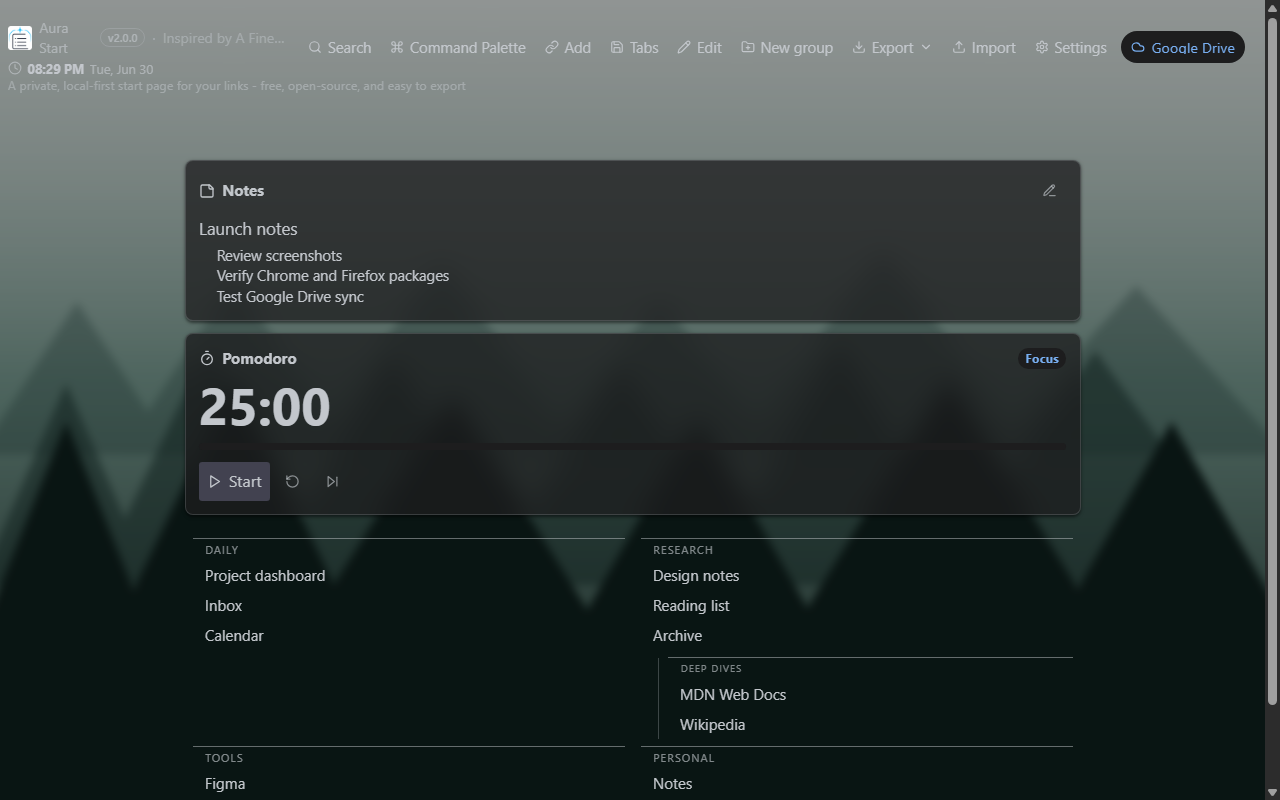Image resolution: width=1280 pixels, height=800 pixels.
Task: Click the Pomodoro timer icon
Action: 207,358
